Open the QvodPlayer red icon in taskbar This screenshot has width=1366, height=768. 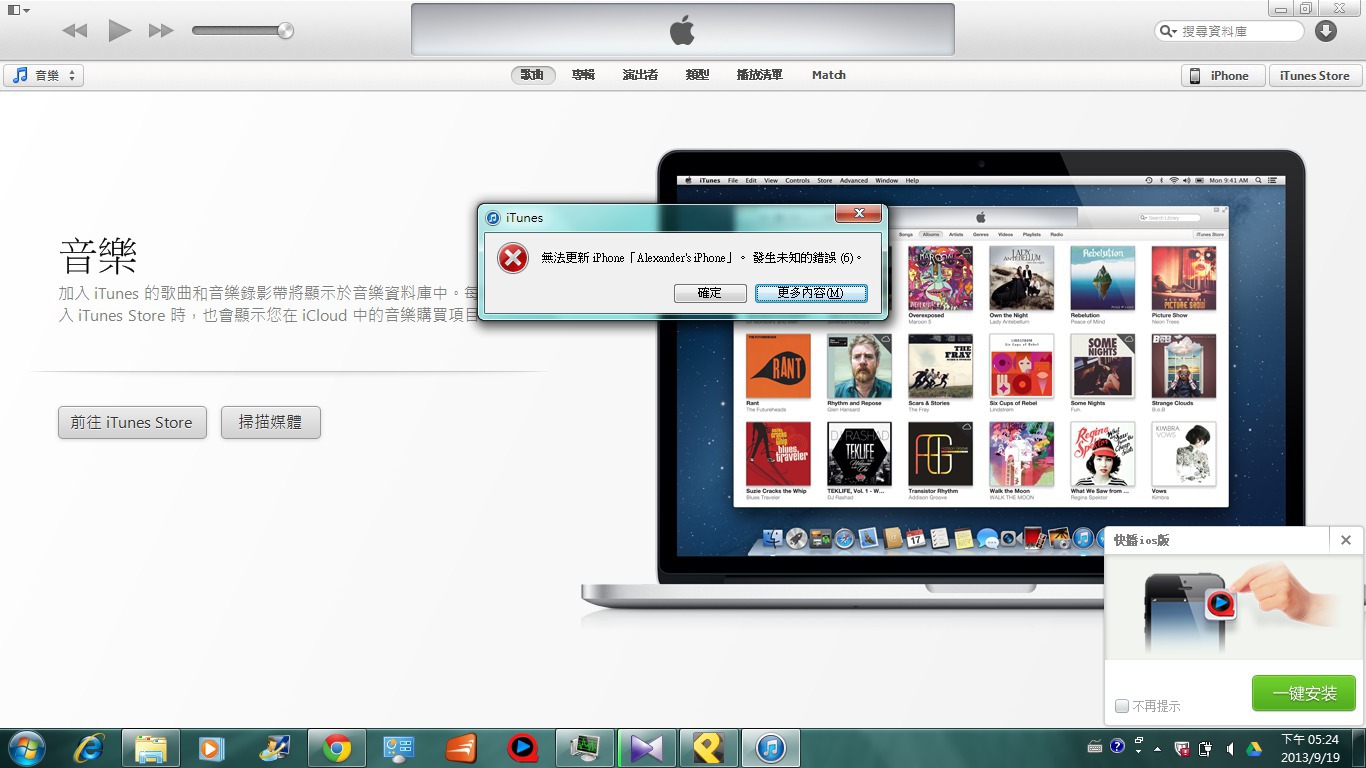(523, 748)
